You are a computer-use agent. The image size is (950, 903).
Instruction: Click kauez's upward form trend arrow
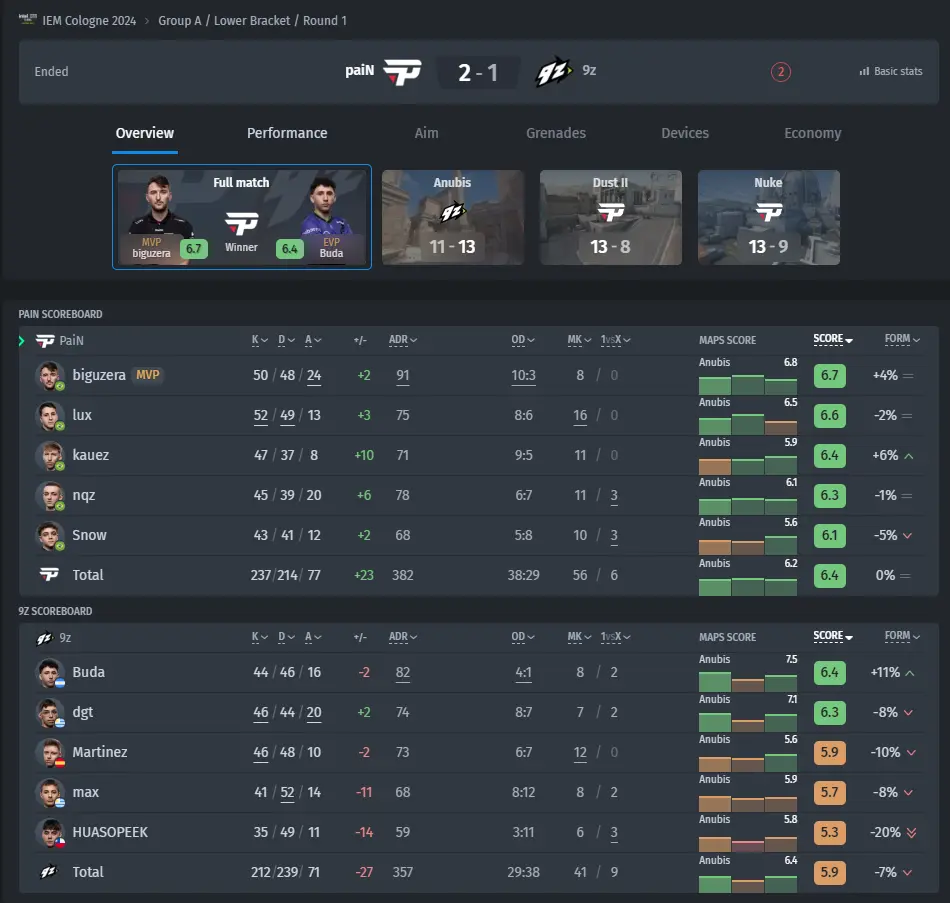pos(909,456)
